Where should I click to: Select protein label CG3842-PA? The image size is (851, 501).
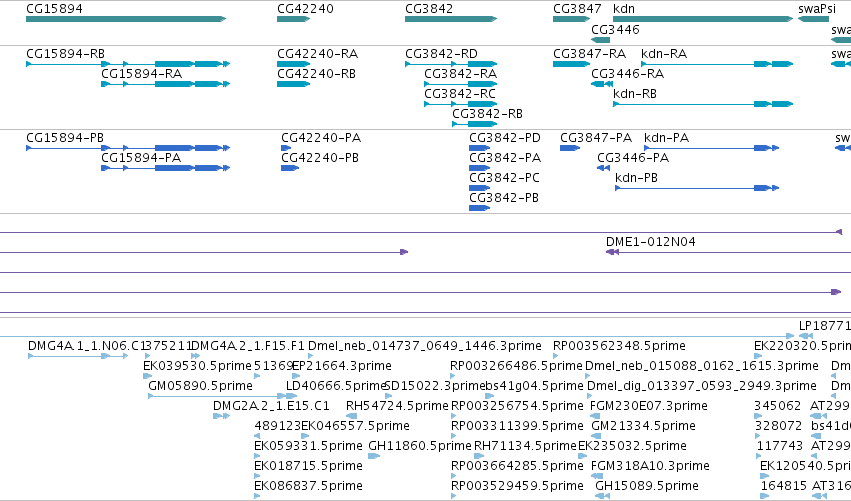(x=505, y=158)
